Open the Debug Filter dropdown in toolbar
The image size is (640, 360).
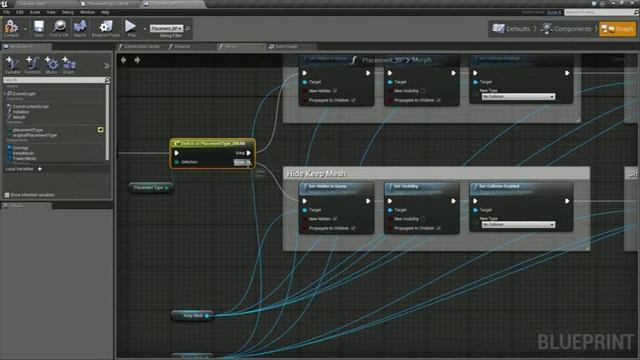[x=166, y=28]
